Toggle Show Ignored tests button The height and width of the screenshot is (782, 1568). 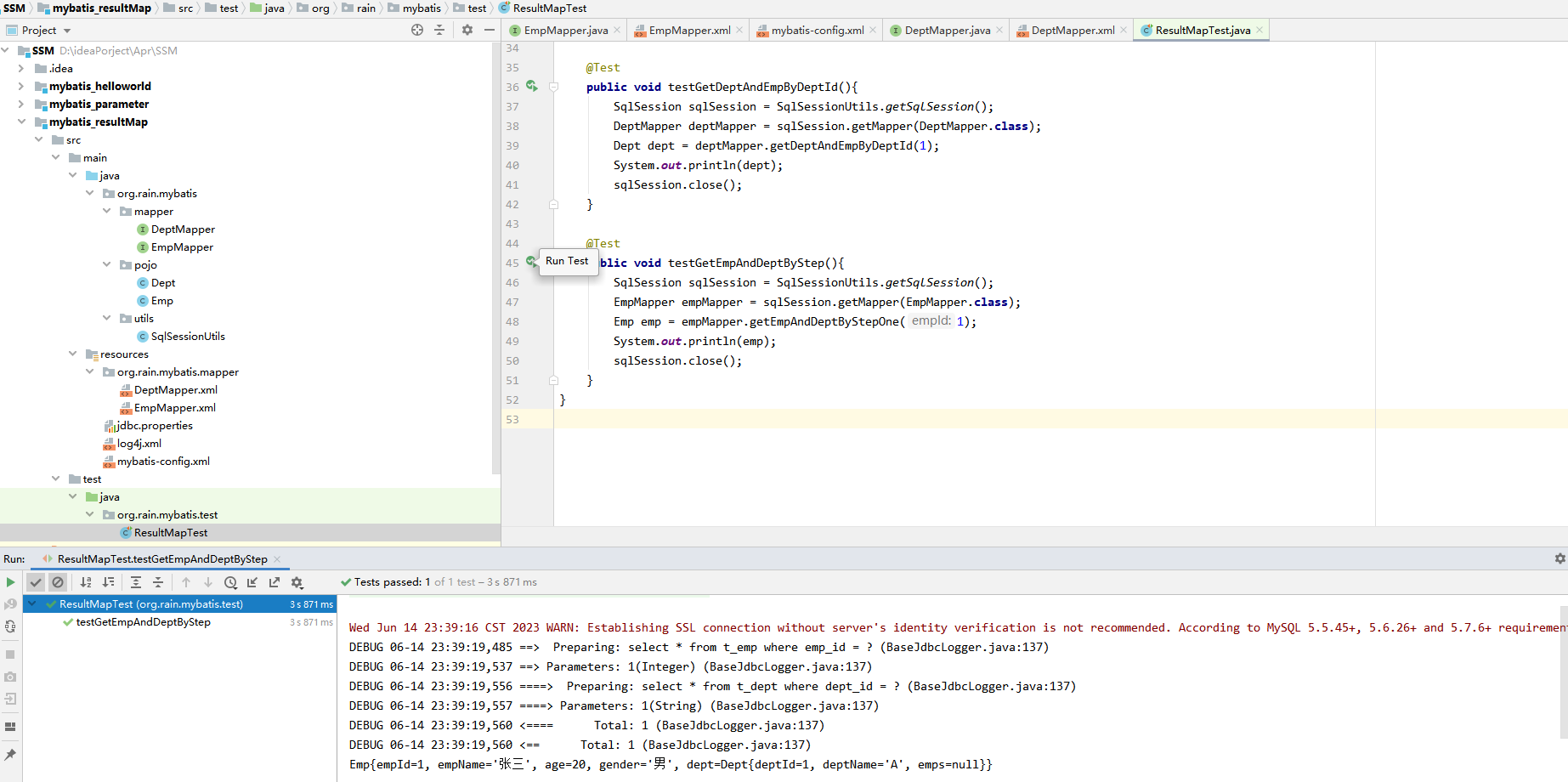pyautogui.click(x=58, y=582)
